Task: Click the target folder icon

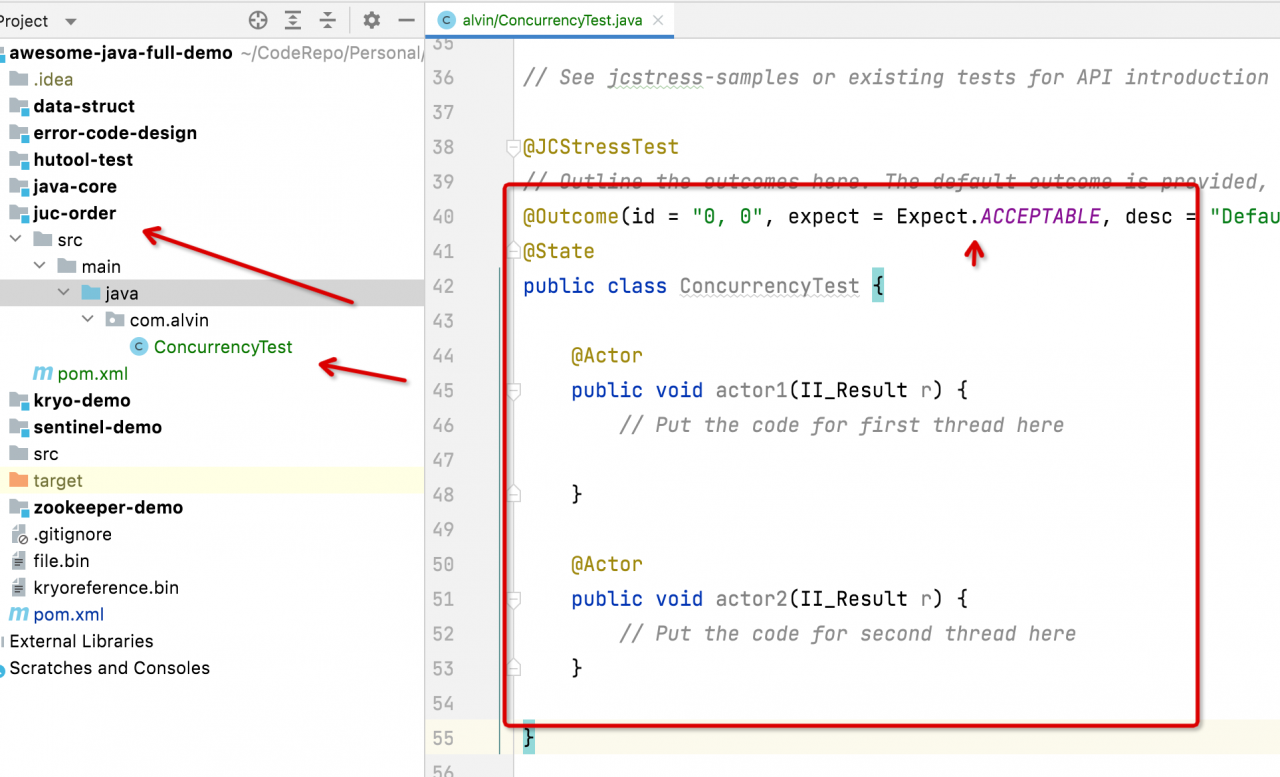Action: [x=18, y=481]
